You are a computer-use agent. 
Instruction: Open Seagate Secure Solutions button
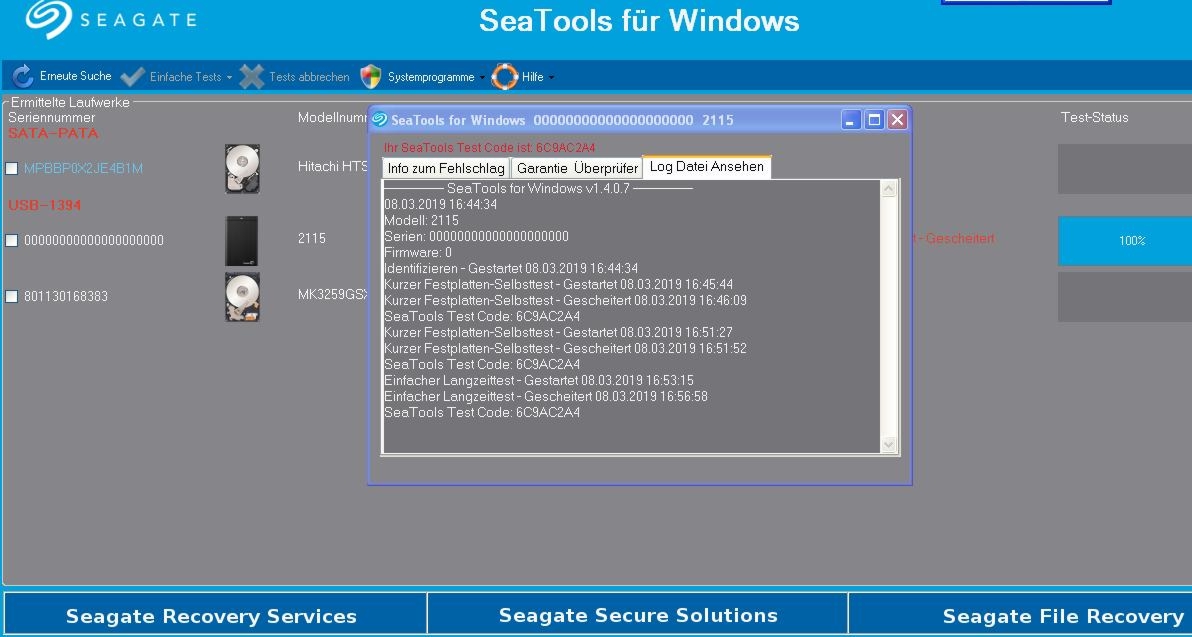click(x=638, y=613)
